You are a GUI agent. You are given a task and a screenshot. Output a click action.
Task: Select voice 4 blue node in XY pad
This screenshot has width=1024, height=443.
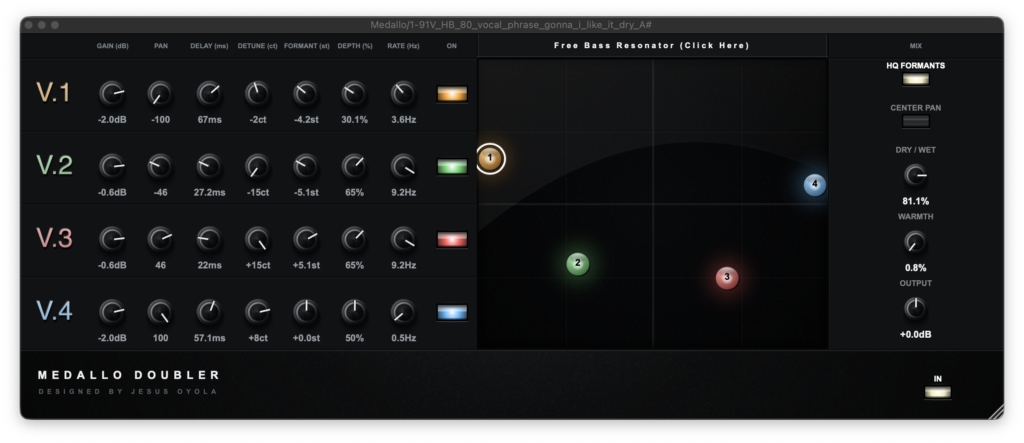click(x=814, y=185)
